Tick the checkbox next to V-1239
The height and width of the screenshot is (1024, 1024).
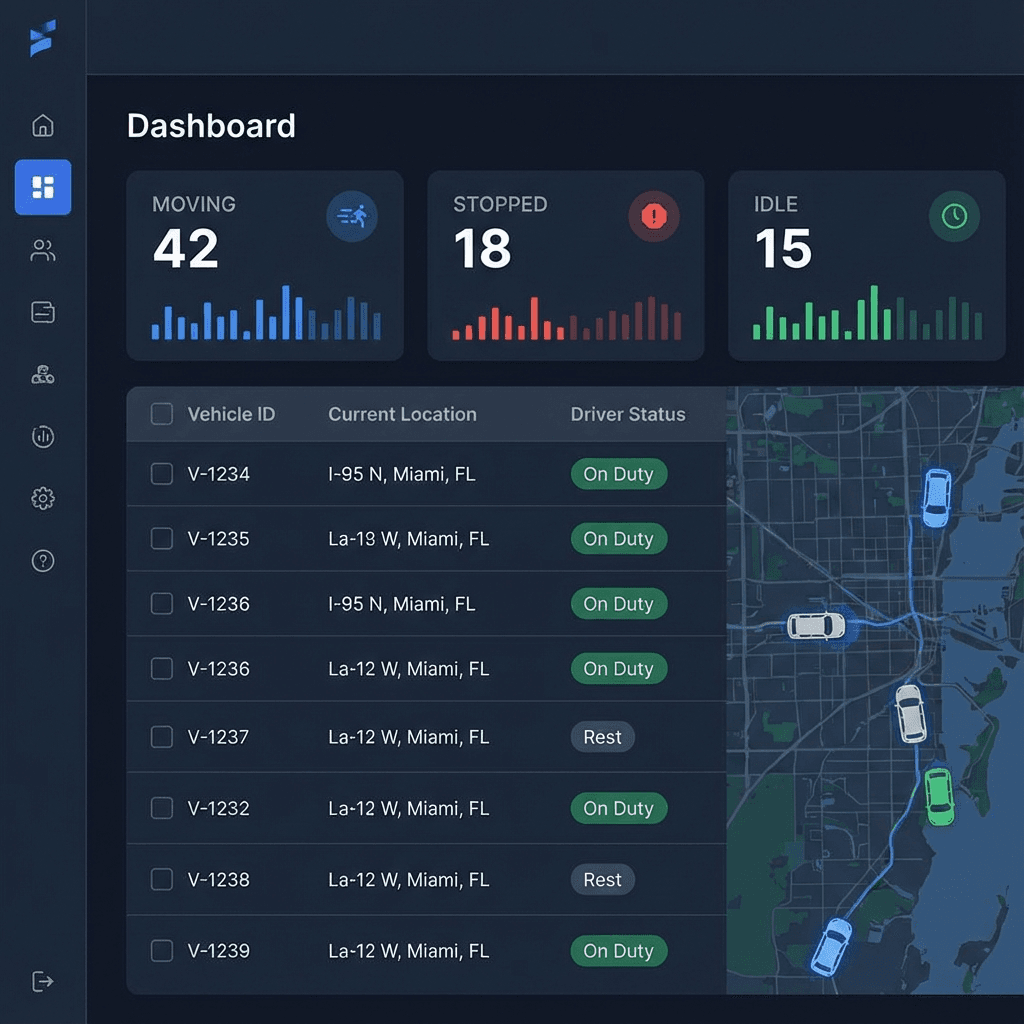[161, 951]
